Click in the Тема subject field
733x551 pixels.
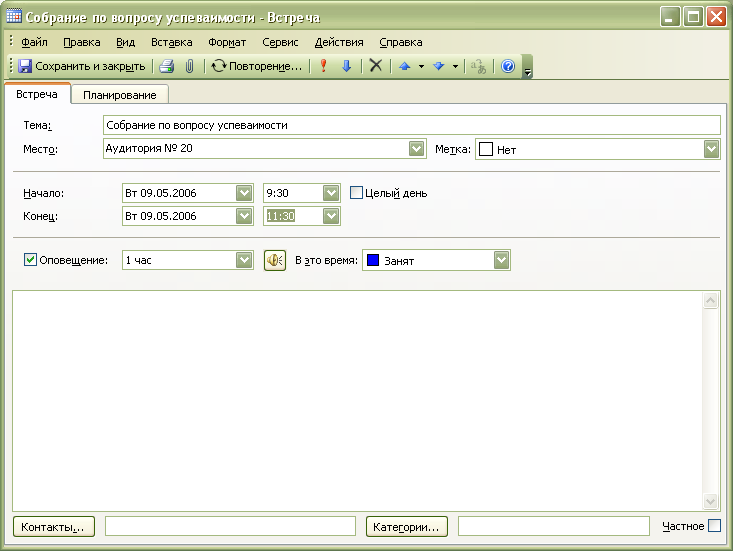[x=411, y=125]
